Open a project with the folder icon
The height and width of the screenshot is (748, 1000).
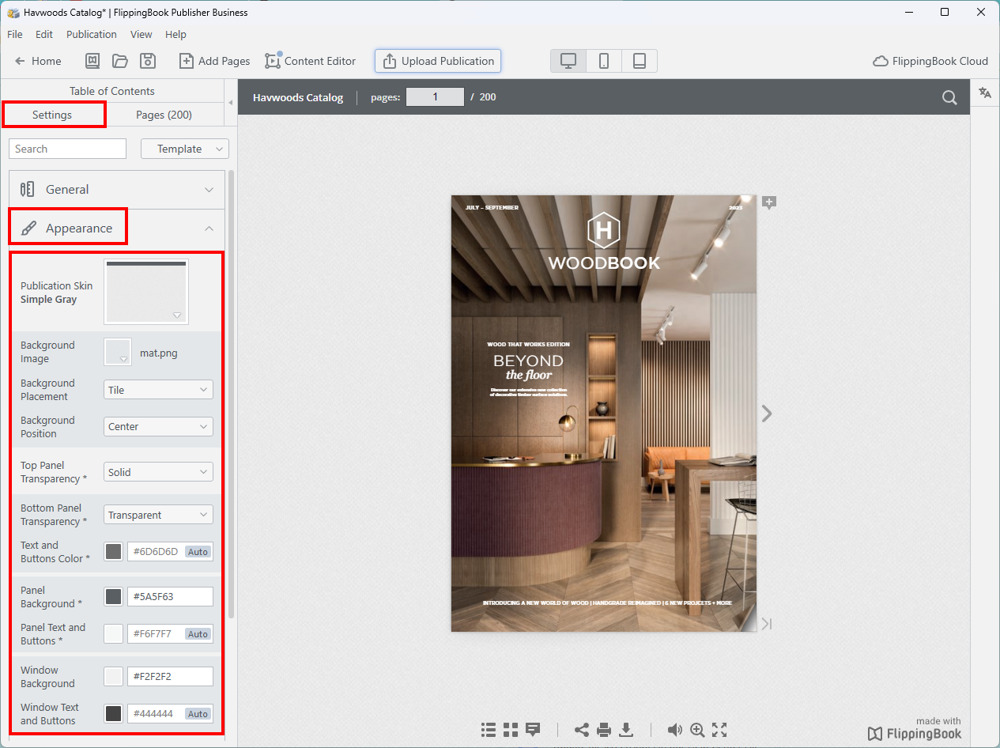tap(120, 61)
